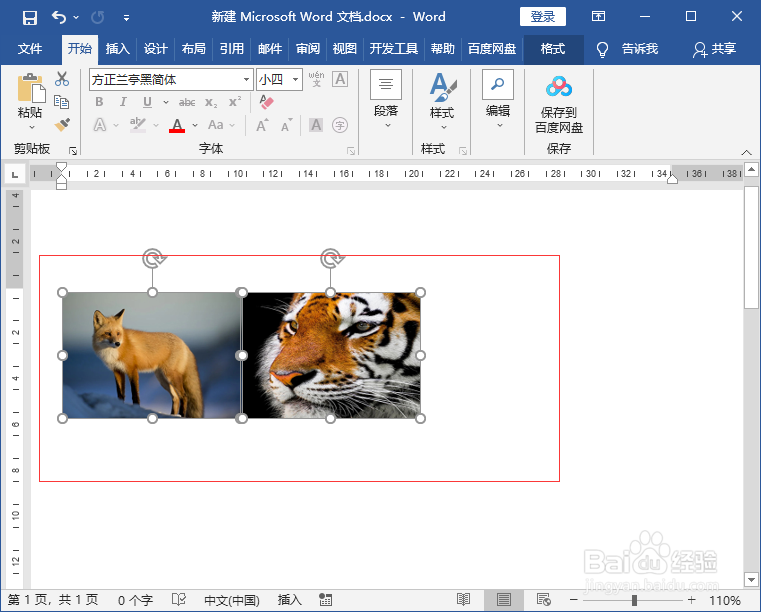Viewport: 761px width, 612px height.
Task: Click the 登录 sign-in button
Action: (543, 17)
